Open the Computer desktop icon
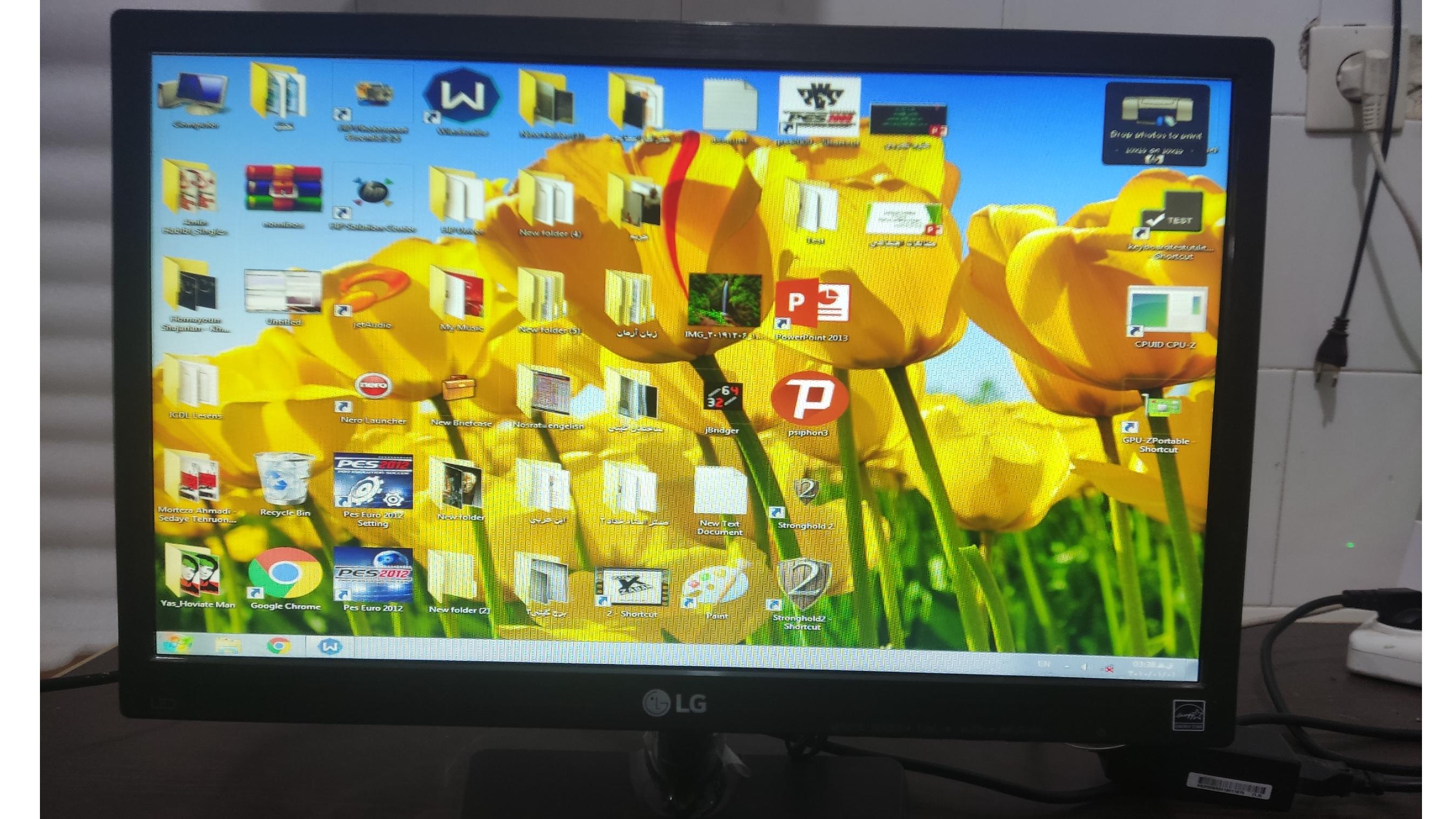The width and height of the screenshot is (1456, 819). [194, 95]
